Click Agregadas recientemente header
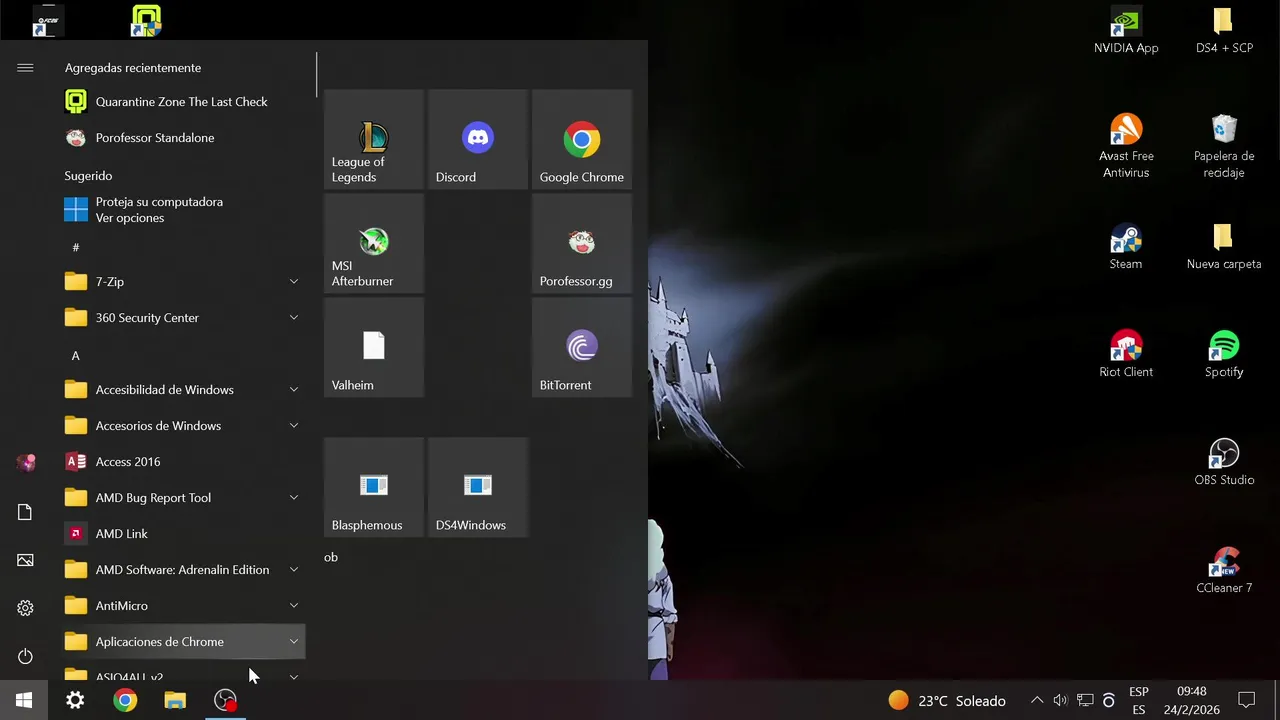 [133, 68]
